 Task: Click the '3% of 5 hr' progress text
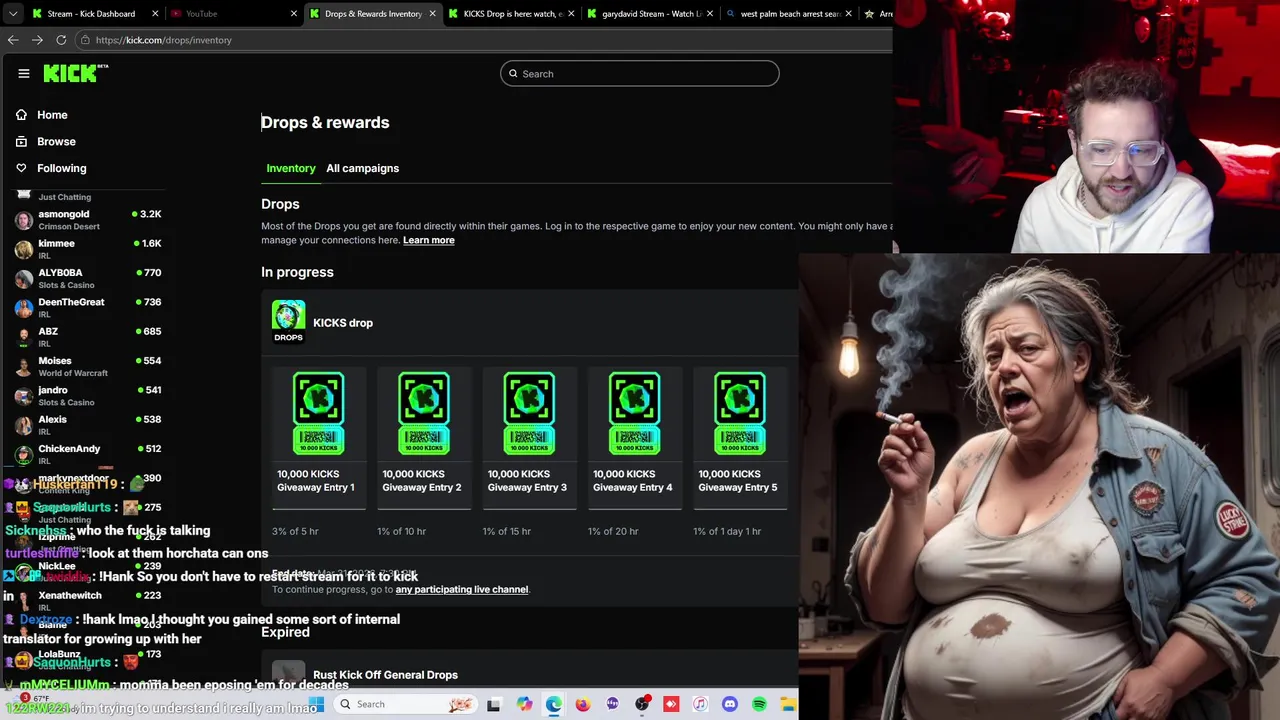(295, 531)
